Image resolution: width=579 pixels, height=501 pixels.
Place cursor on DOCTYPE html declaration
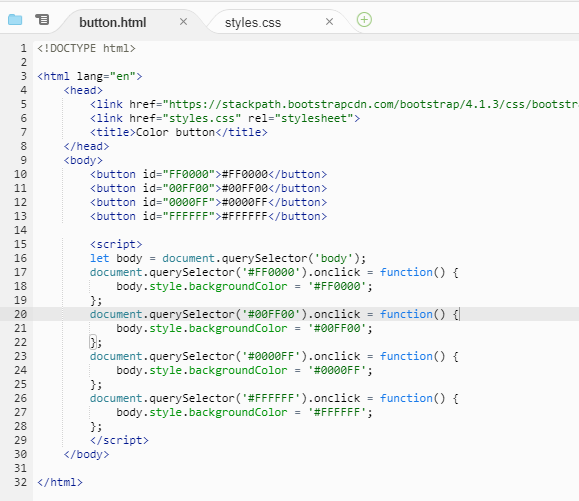pos(86,48)
